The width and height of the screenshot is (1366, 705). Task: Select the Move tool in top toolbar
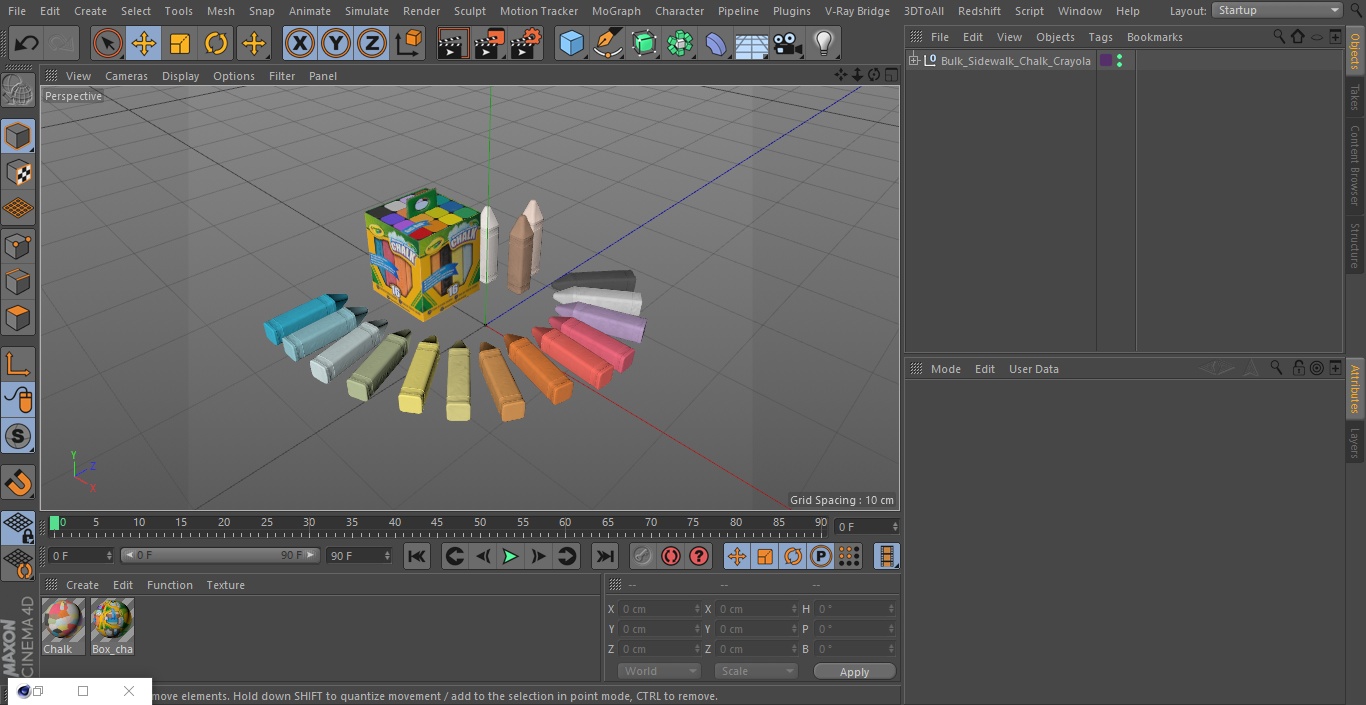tap(144, 43)
